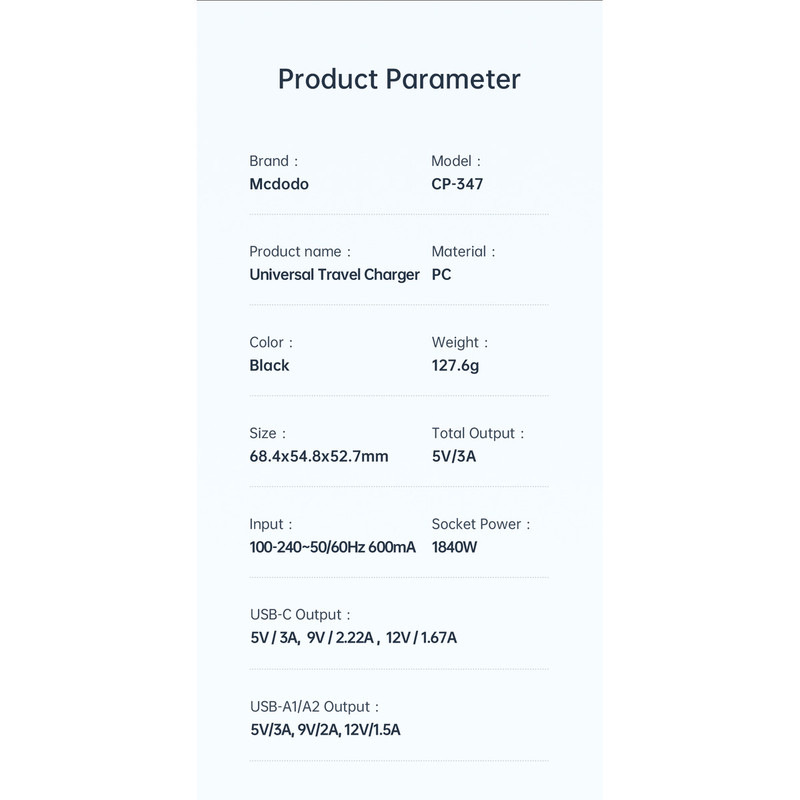This screenshot has height=800, width=800.
Task: Click the color value "Black"
Action: coord(269,366)
